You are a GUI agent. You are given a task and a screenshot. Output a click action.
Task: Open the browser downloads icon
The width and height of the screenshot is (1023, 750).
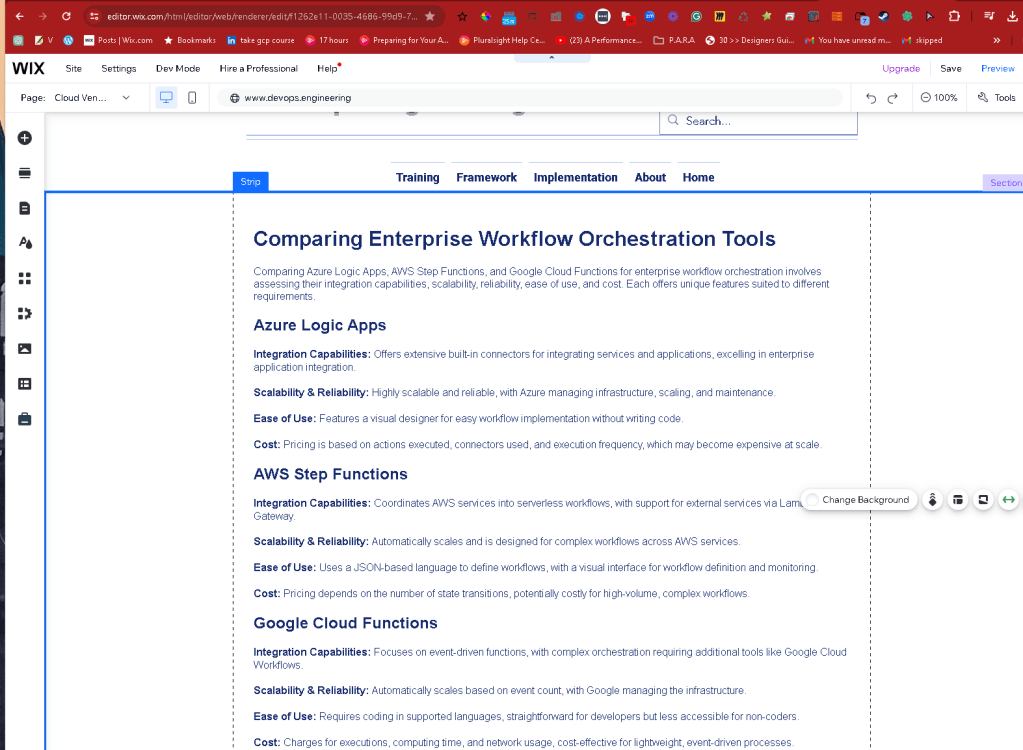[x=1012, y=16]
